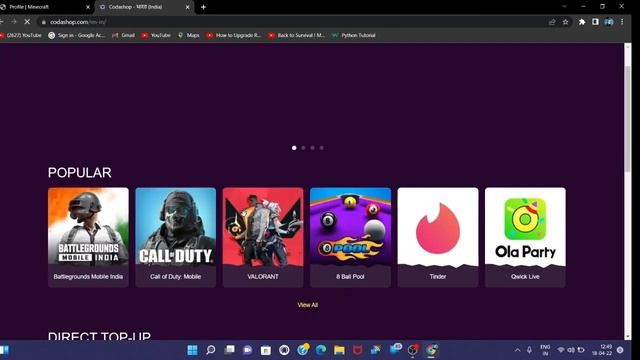Open the volume speaker tray icon

pyautogui.click(x=571, y=350)
